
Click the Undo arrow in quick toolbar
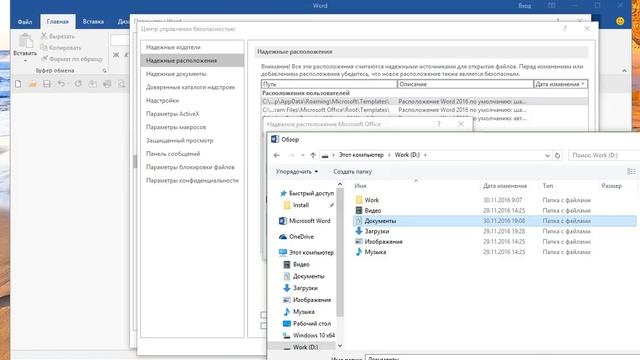point(61,84)
